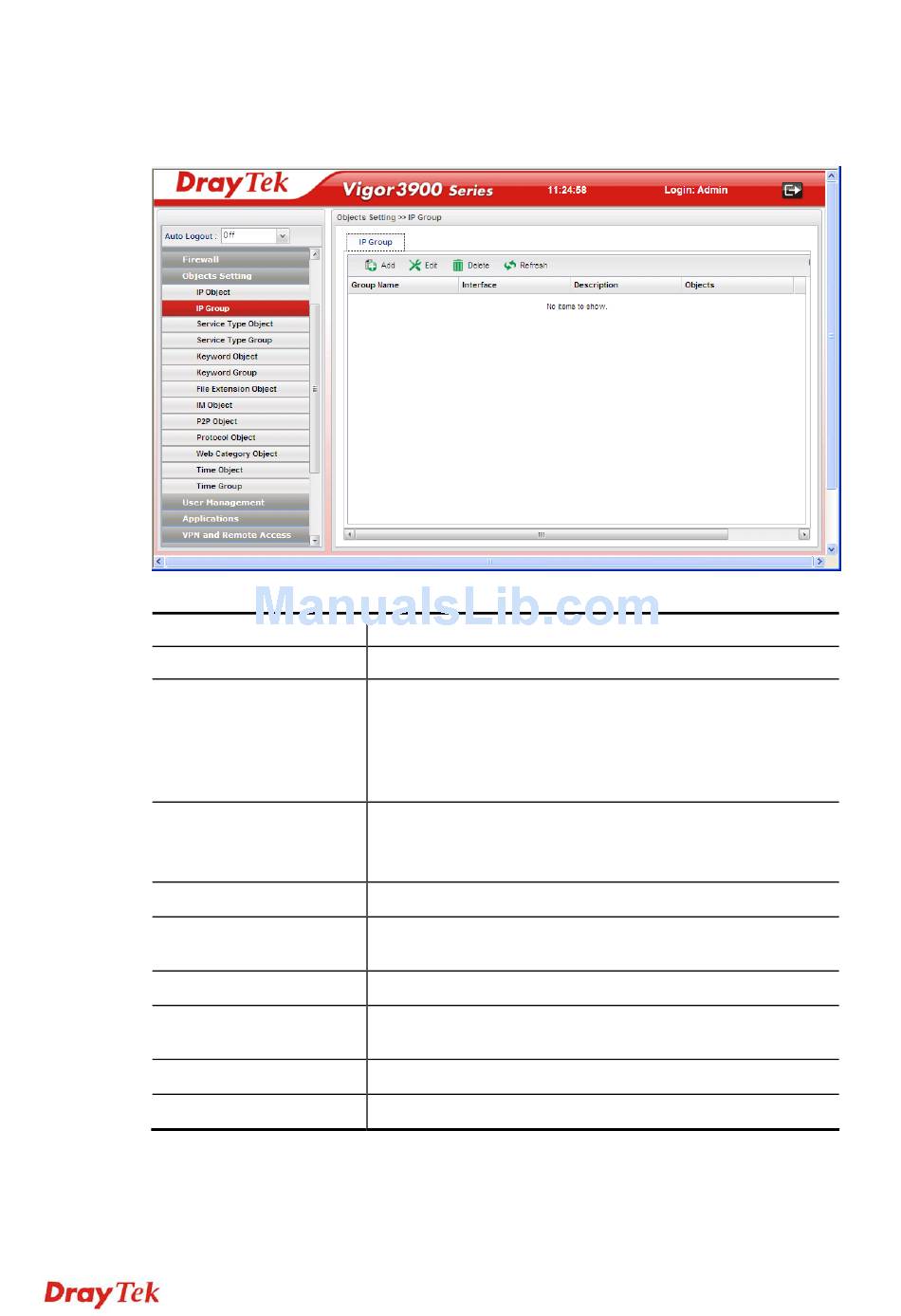Select IP Group sidebar item
This screenshot has width=901, height=1316.
click(x=235, y=308)
